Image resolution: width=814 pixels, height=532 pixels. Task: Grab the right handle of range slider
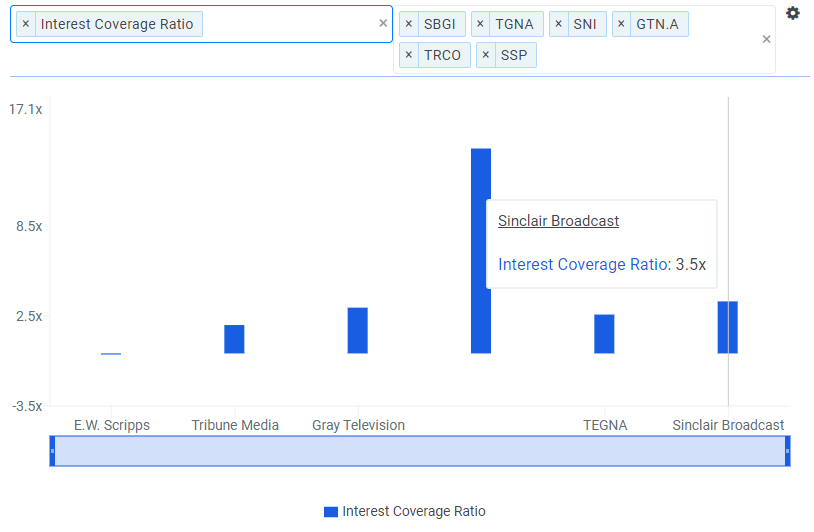click(787, 451)
